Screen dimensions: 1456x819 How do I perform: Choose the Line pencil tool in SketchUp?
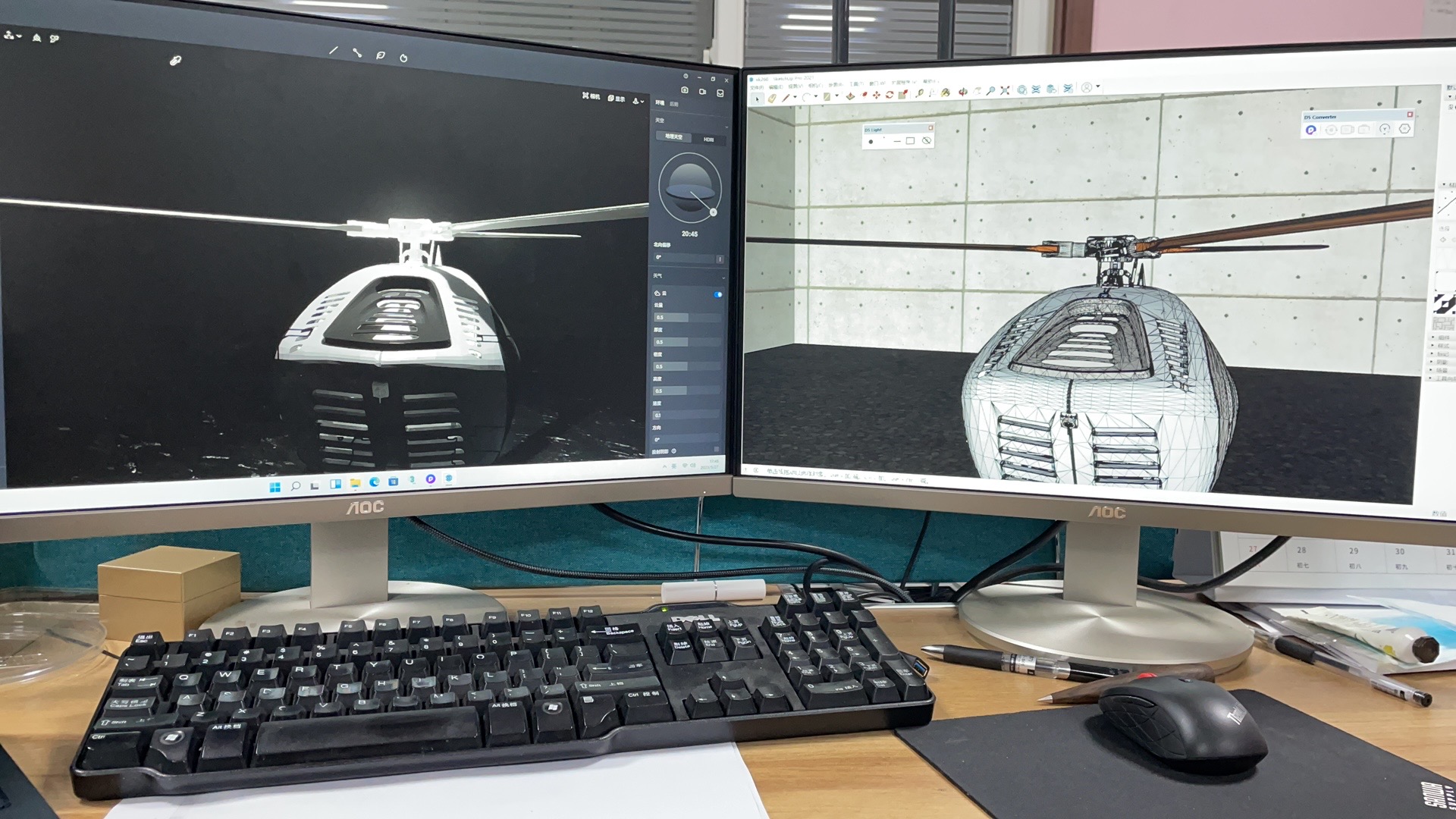[x=786, y=98]
